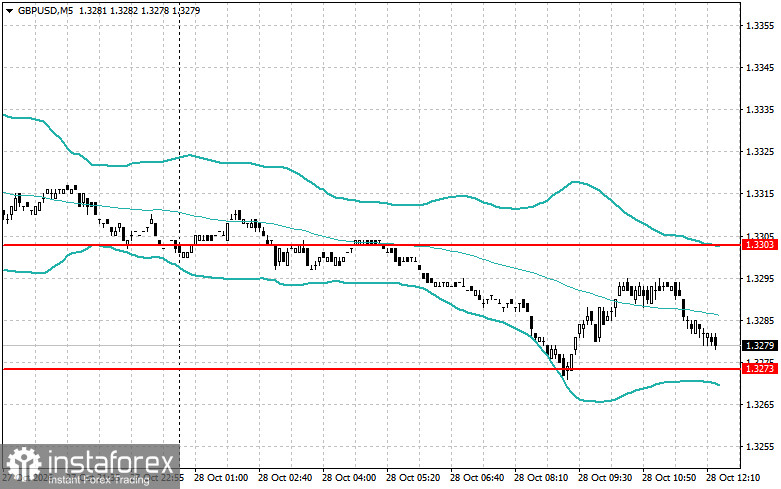Viewport: 781px width, 489px height.
Task: Click the 1.3335 price axis value
Action: click(760, 110)
